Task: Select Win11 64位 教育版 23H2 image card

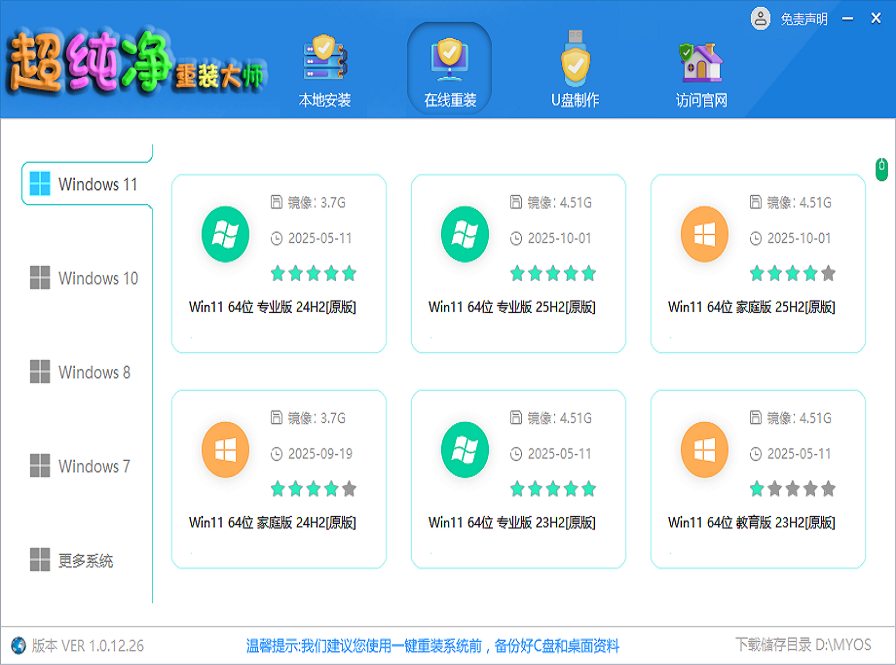Action: coord(757,479)
